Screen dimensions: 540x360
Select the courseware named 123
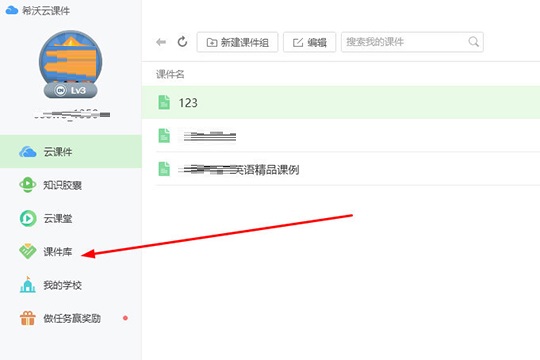coord(341,102)
